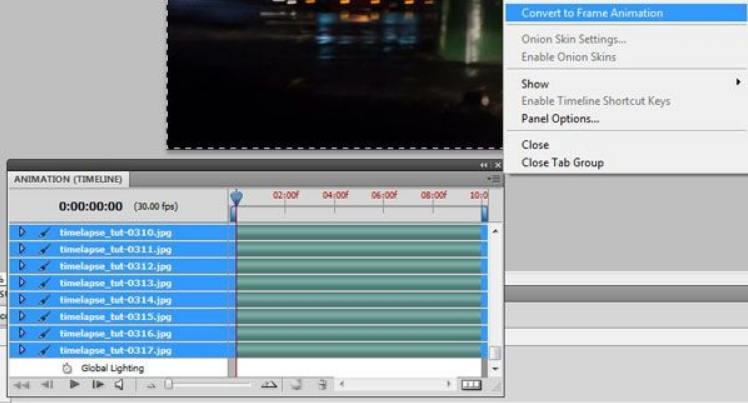Expand the timelapse_tut-0315.jpg layer track
The image size is (748, 403).
point(21,316)
